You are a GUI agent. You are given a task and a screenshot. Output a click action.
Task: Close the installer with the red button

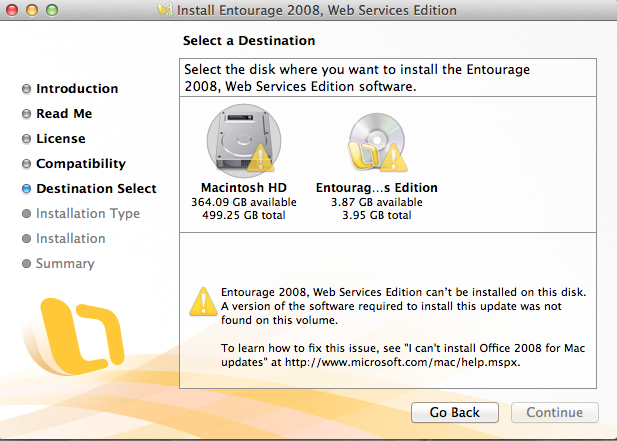pos(12,10)
